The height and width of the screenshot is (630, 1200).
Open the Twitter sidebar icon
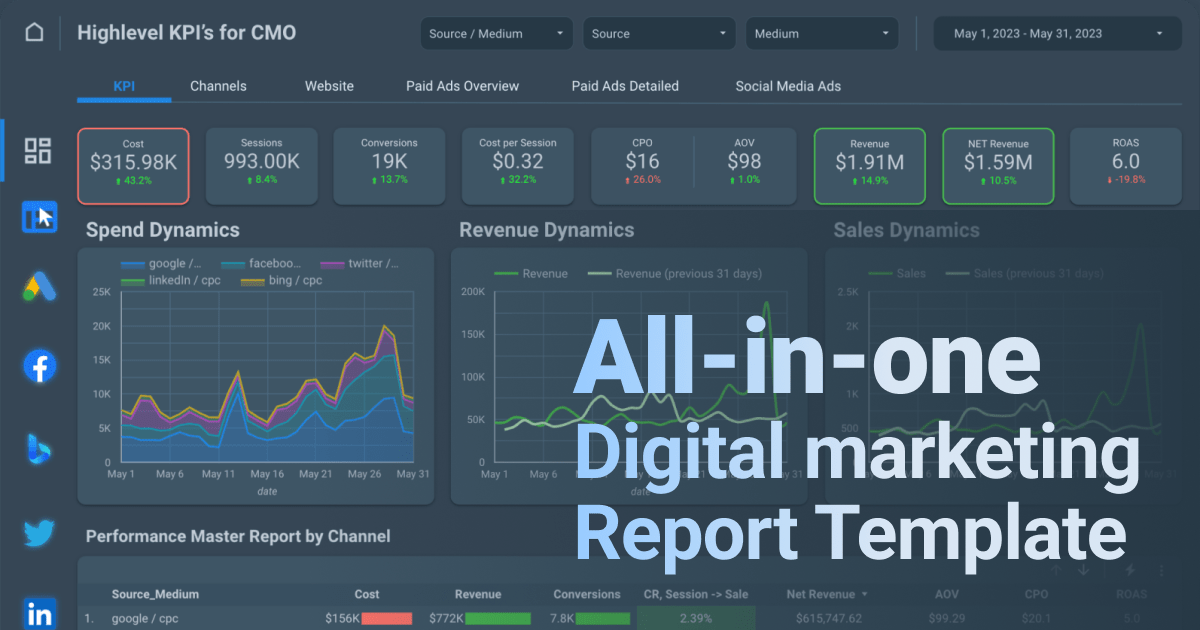(x=39, y=534)
